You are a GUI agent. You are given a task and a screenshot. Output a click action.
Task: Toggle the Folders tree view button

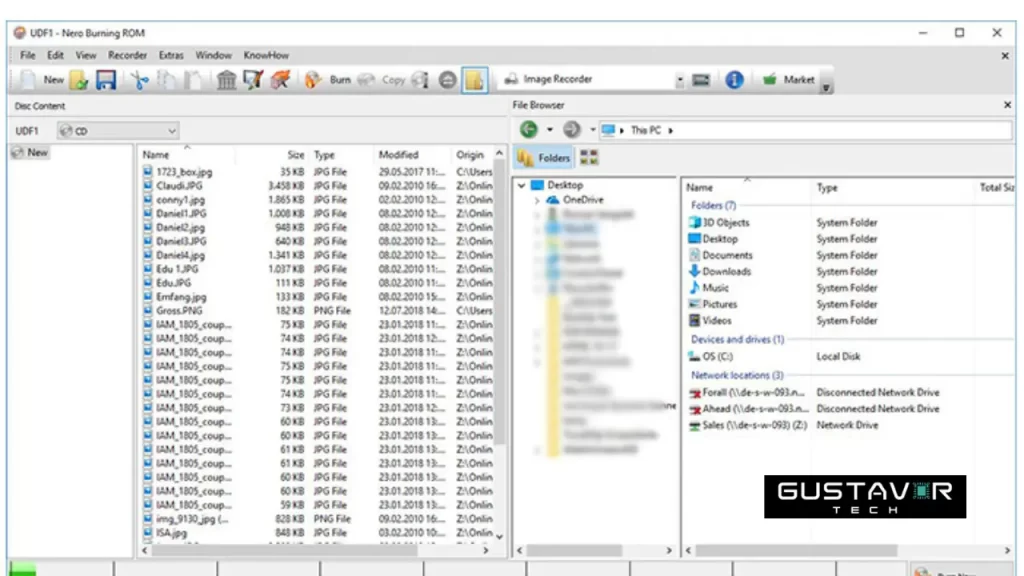tap(543, 158)
